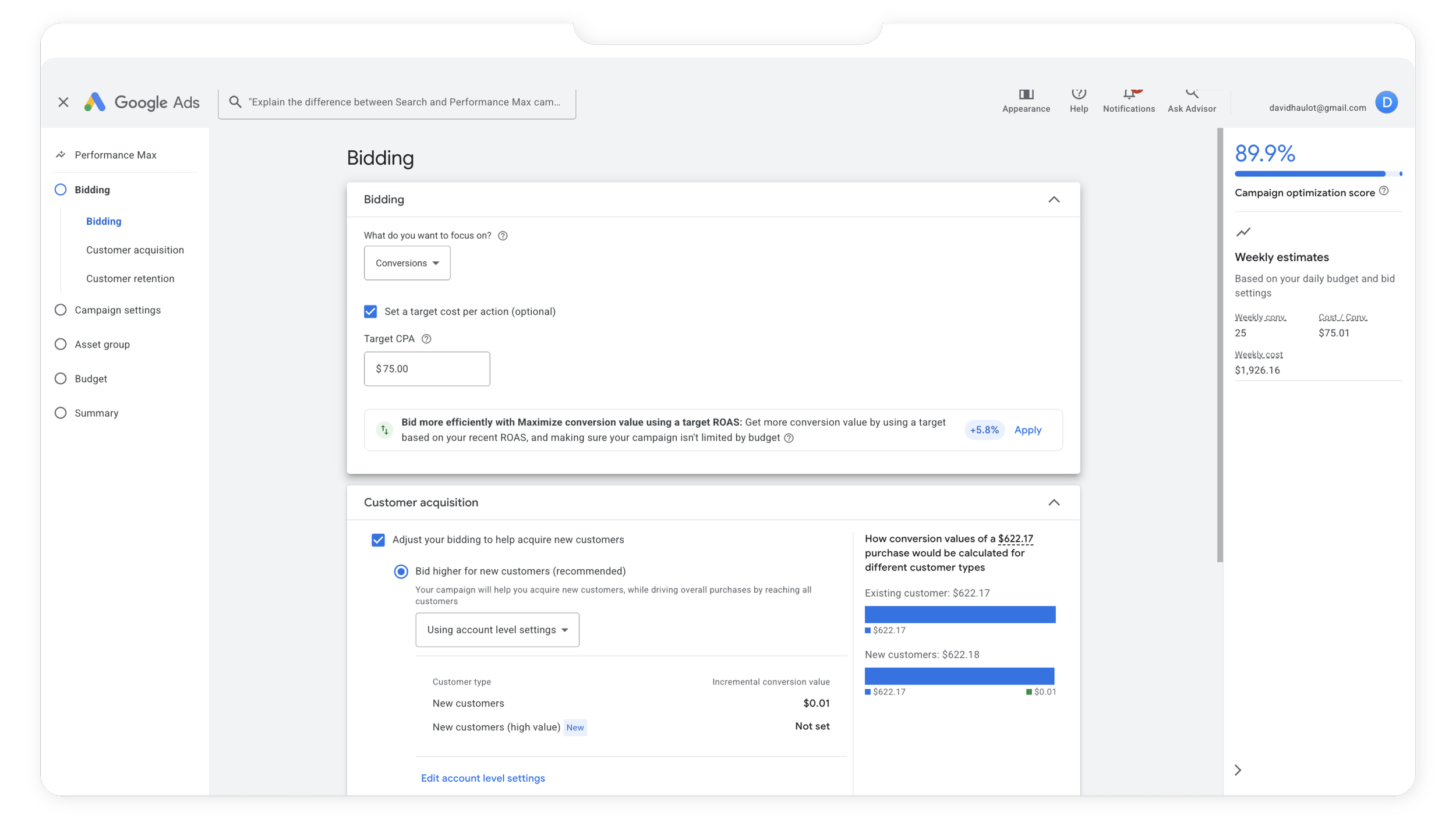Image resolution: width=1456 pixels, height=819 pixels.
Task: Click optimization score help icon
Action: [1384, 191]
